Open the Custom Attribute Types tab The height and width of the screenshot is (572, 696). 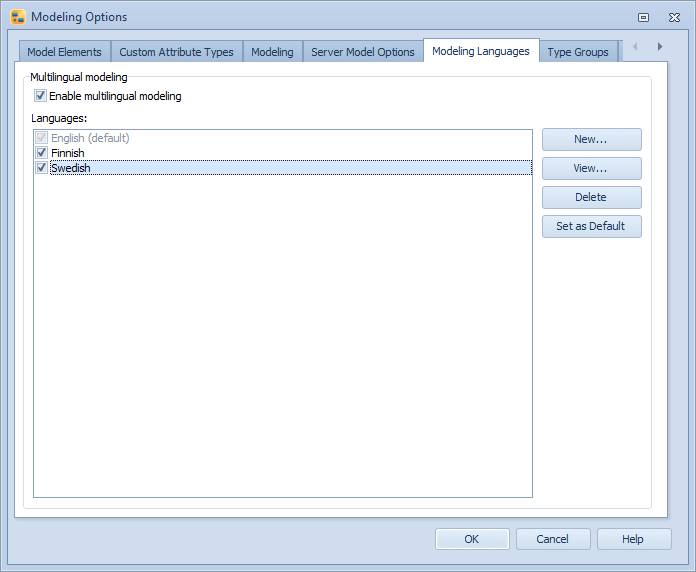point(176,52)
